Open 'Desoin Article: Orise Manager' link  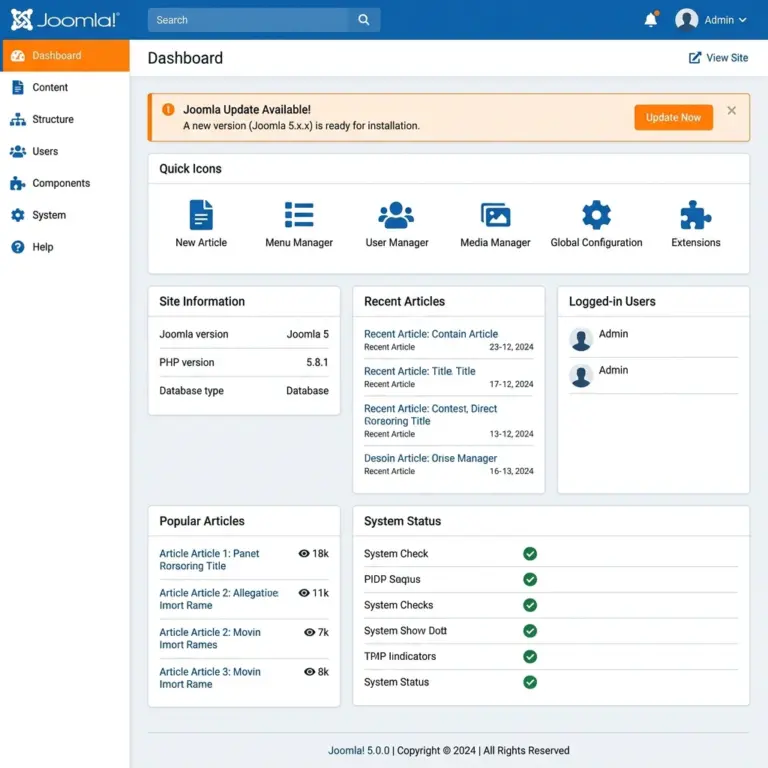(x=430, y=458)
